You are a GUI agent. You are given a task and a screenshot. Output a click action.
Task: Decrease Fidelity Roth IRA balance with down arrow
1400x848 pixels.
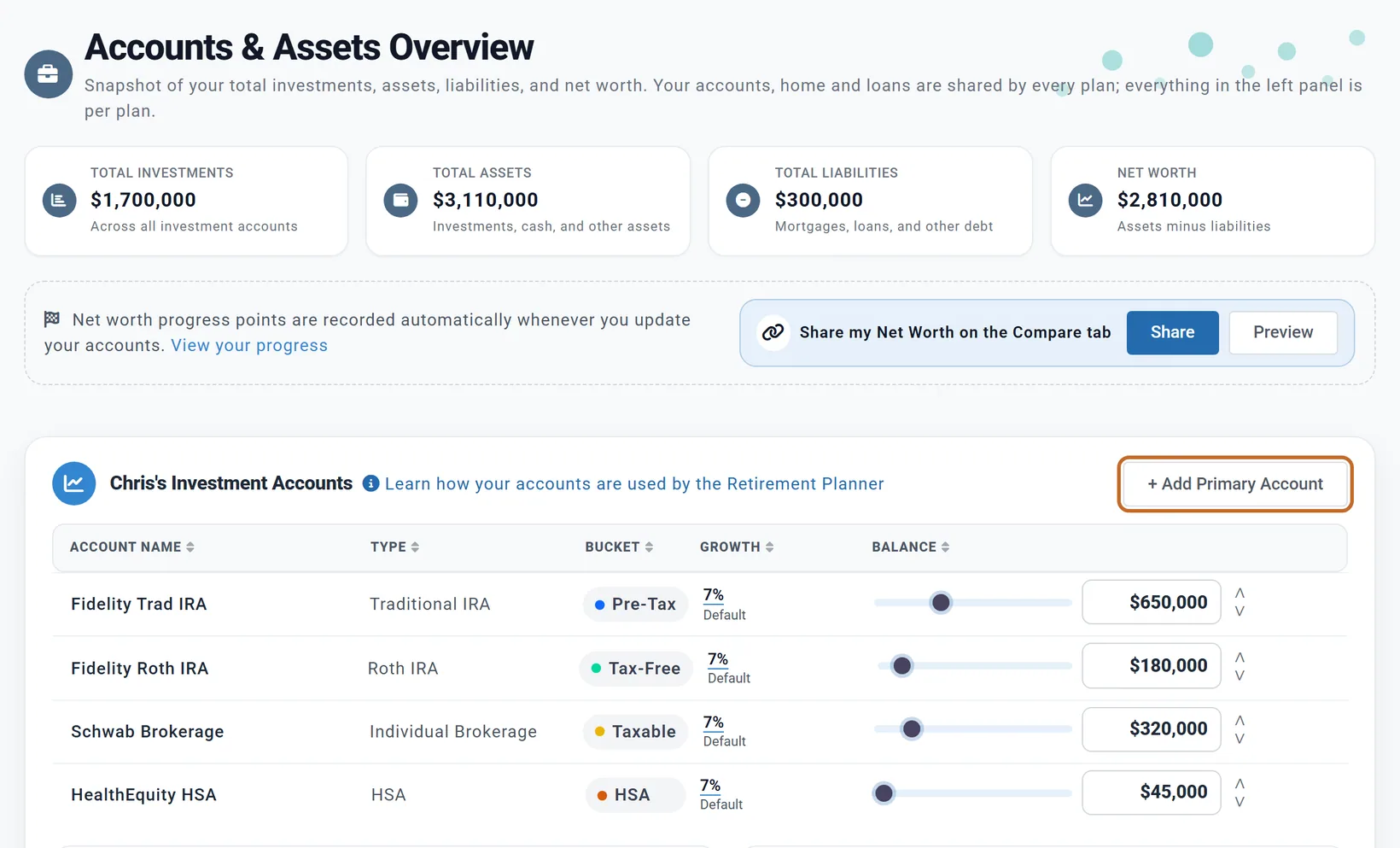click(x=1240, y=675)
